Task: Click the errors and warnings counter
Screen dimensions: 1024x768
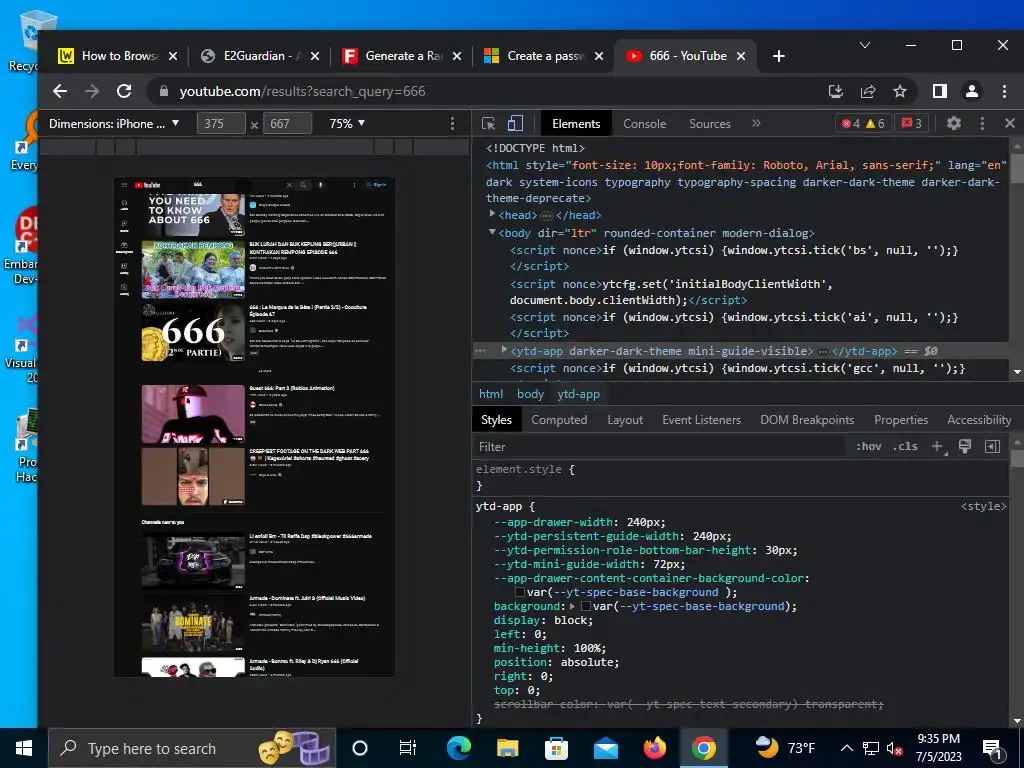Action: click(863, 123)
